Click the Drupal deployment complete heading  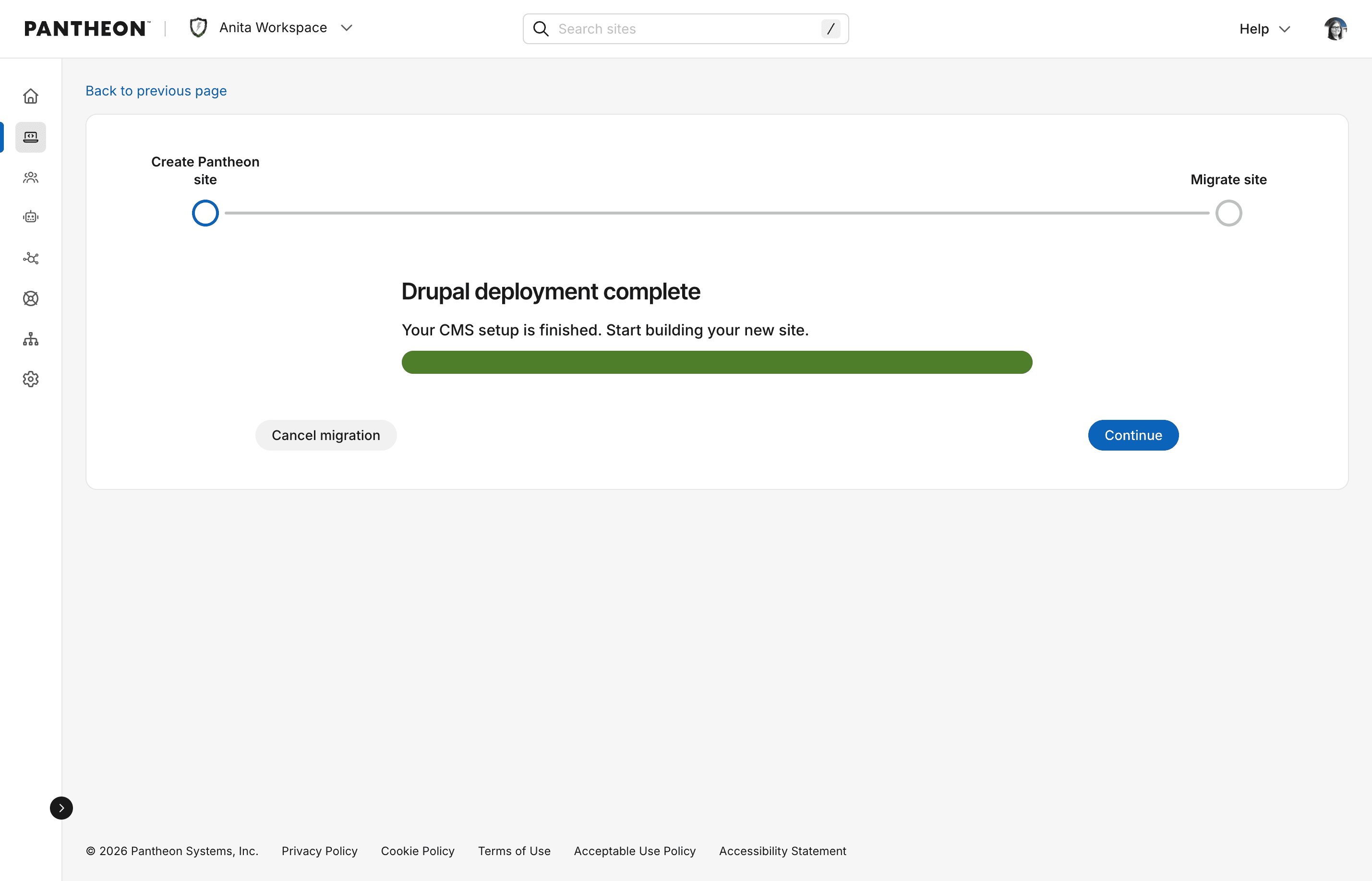pyautogui.click(x=551, y=292)
